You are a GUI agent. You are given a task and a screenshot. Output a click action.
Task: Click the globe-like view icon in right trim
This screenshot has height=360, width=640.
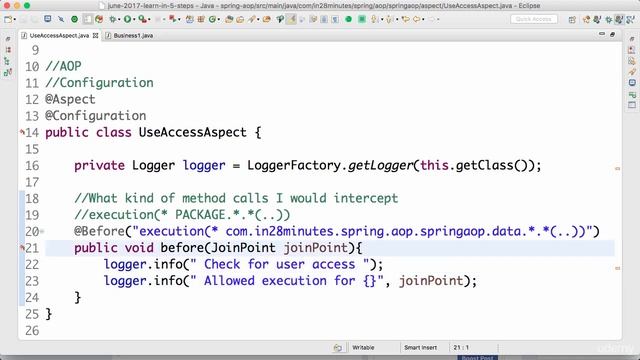[632, 83]
